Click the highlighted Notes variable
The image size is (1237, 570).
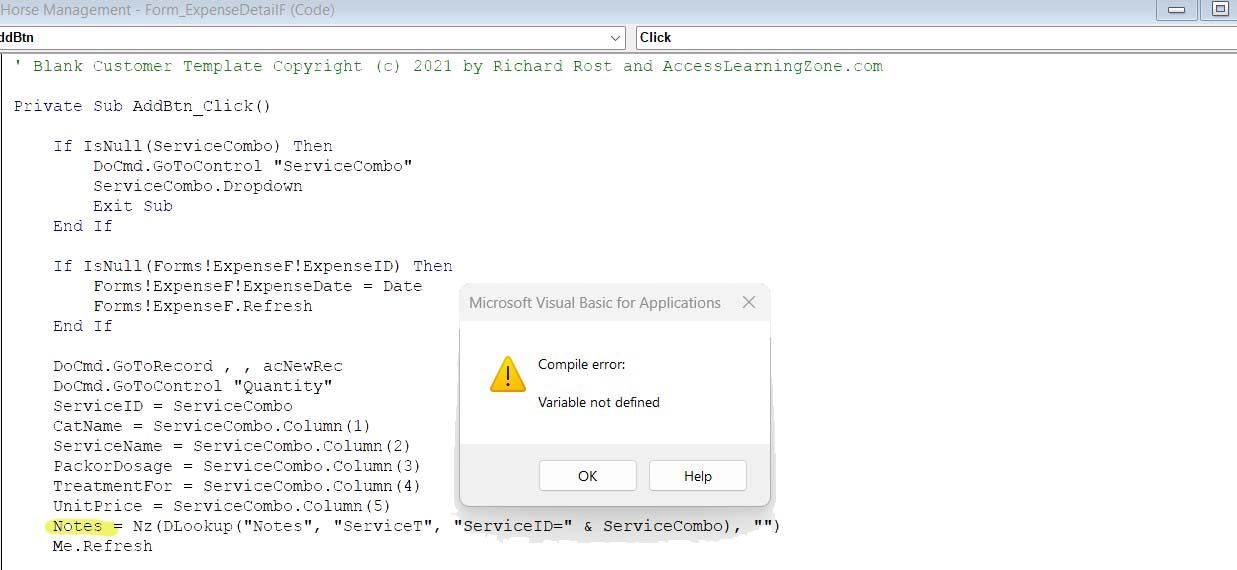coord(77,526)
